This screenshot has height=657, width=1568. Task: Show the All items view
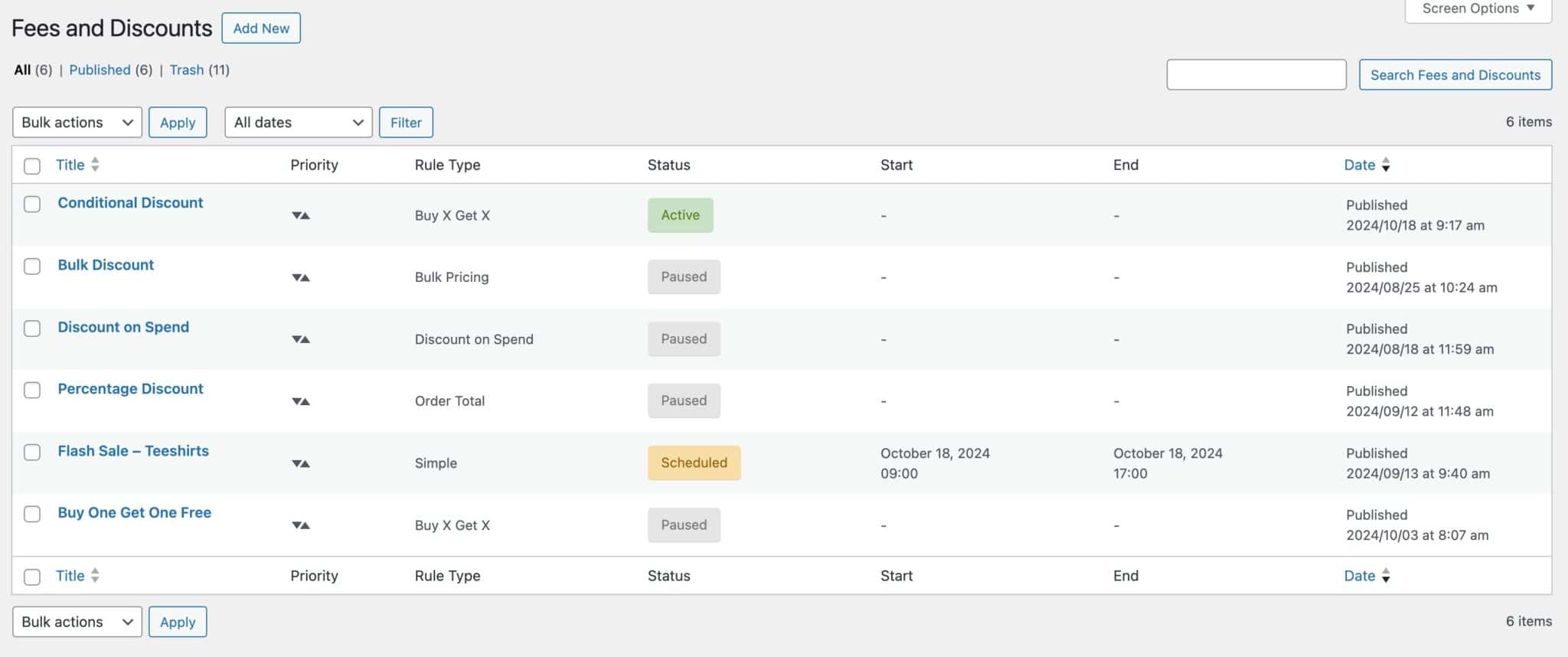pos(23,70)
